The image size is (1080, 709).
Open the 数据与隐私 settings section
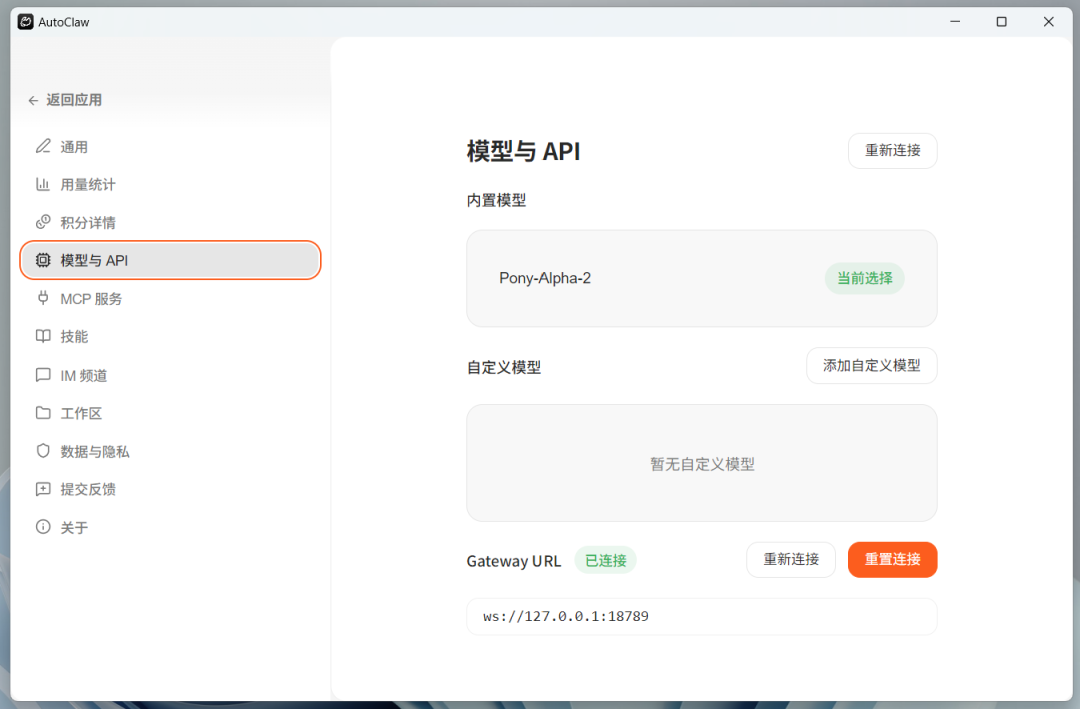pos(94,451)
